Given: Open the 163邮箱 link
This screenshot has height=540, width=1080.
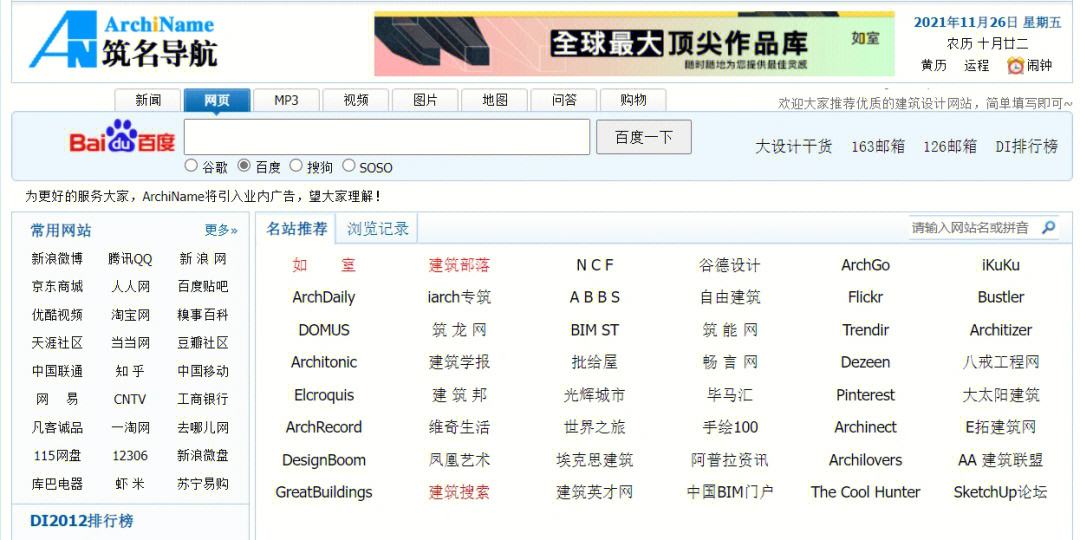Looking at the screenshot, I should 878,146.
